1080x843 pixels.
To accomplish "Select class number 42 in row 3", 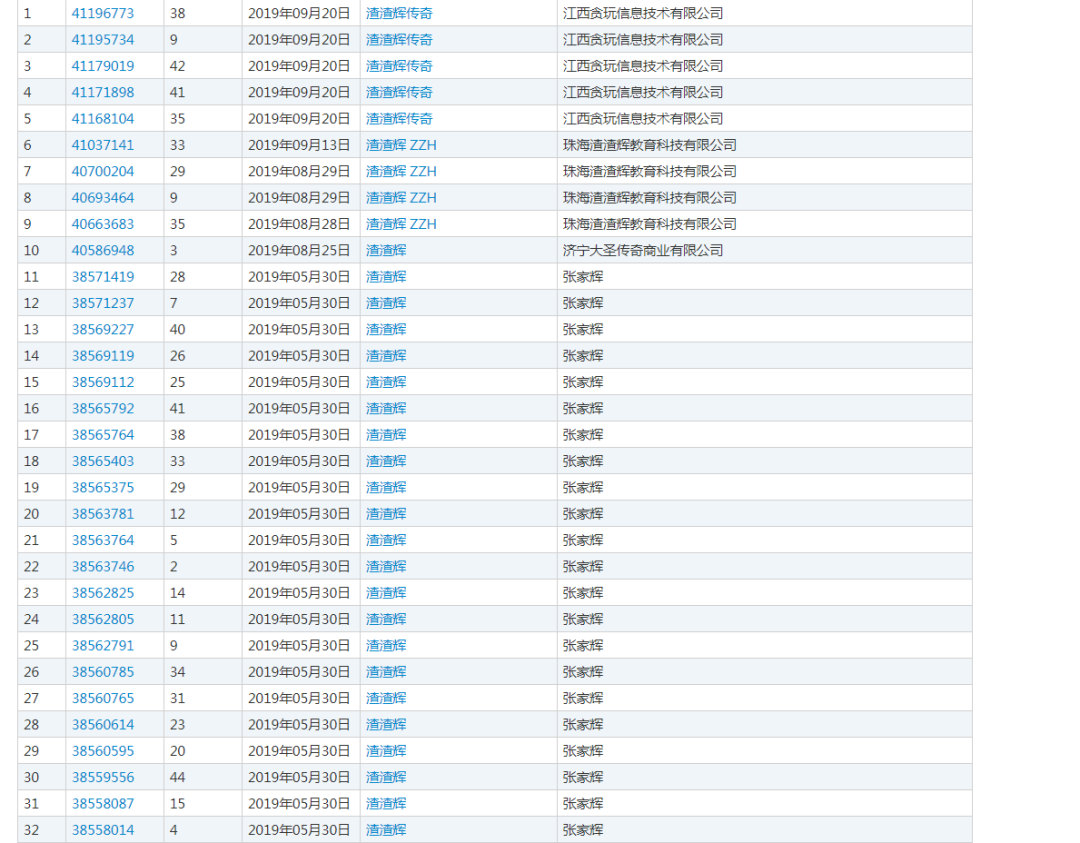I will (177, 66).
